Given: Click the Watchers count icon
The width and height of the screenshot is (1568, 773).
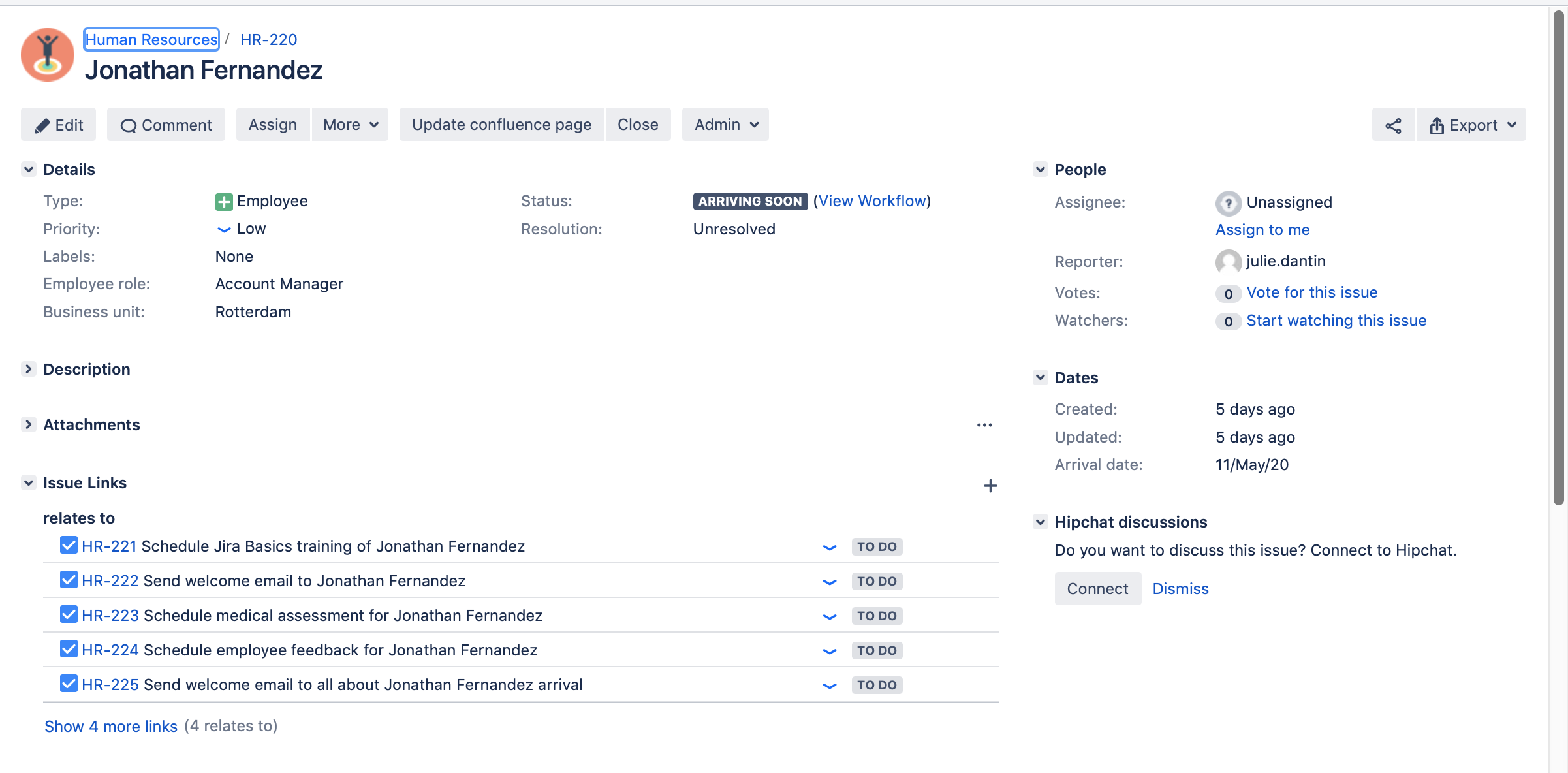Looking at the screenshot, I should [1227, 320].
